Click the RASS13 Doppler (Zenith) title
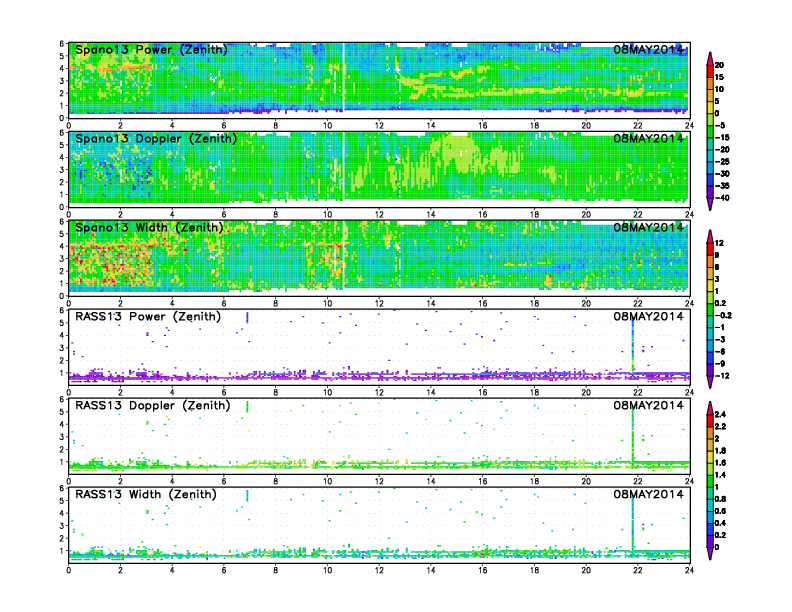The image size is (792, 612). tap(153, 405)
